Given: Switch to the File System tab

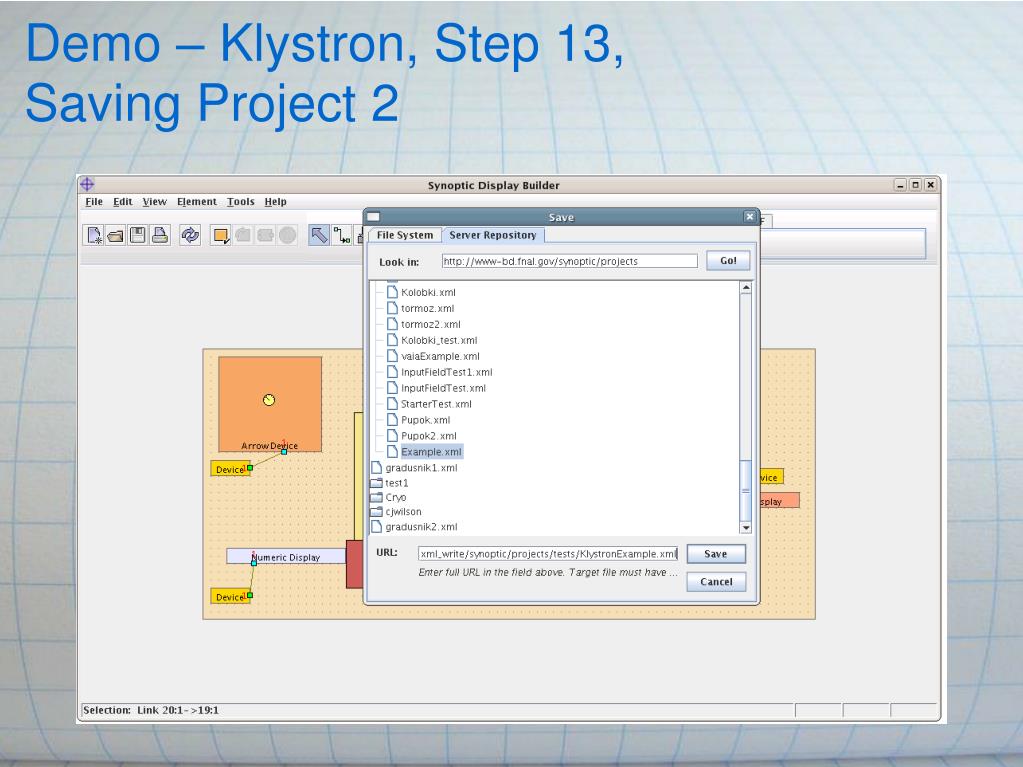Looking at the screenshot, I should [x=405, y=235].
